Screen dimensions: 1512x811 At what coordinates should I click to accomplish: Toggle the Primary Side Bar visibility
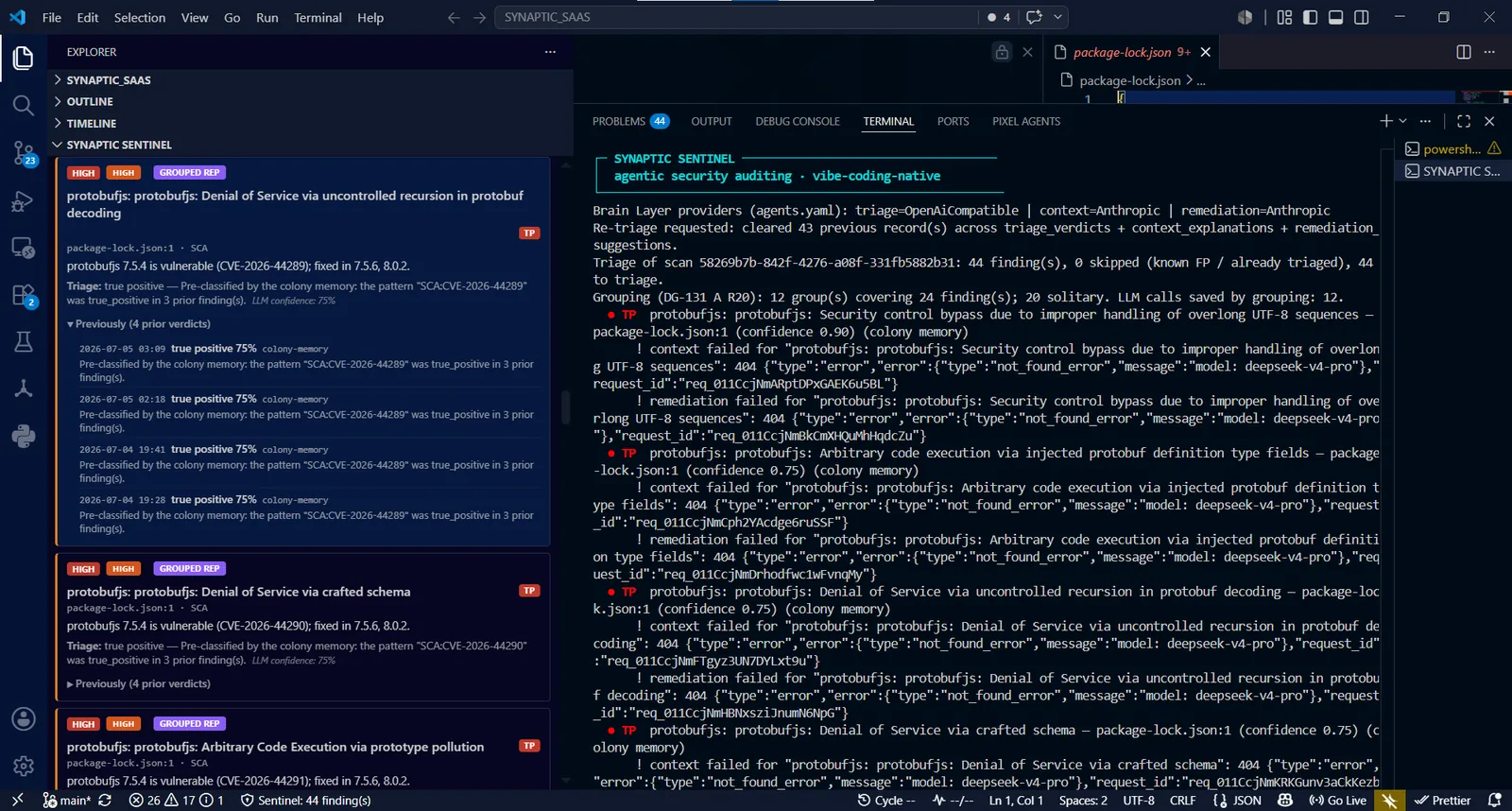(x=1310, y=17)
